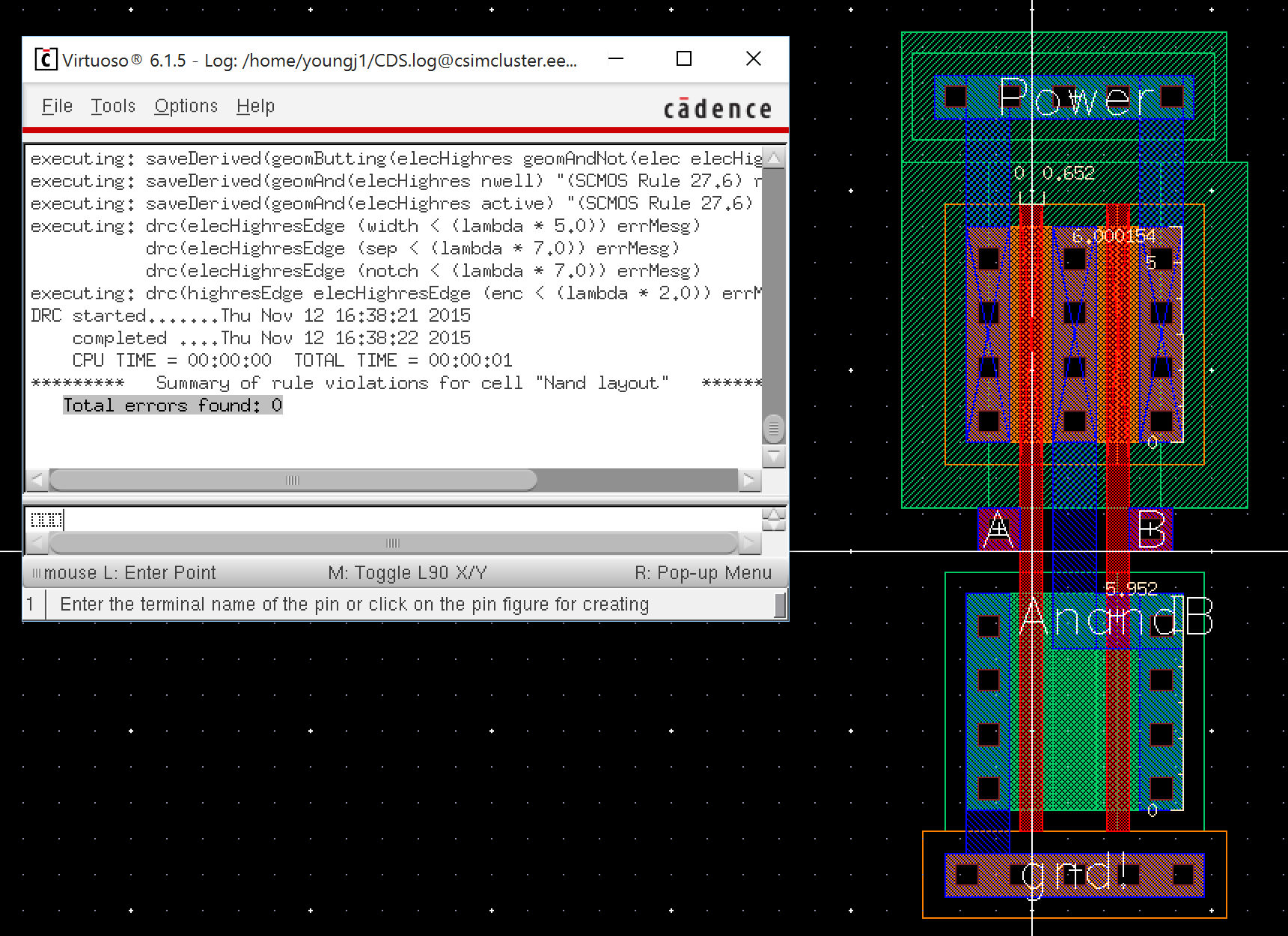Select the pin labeled A in layout
Viewport: 1288px width, 936px height.
(x=998, y=529)
